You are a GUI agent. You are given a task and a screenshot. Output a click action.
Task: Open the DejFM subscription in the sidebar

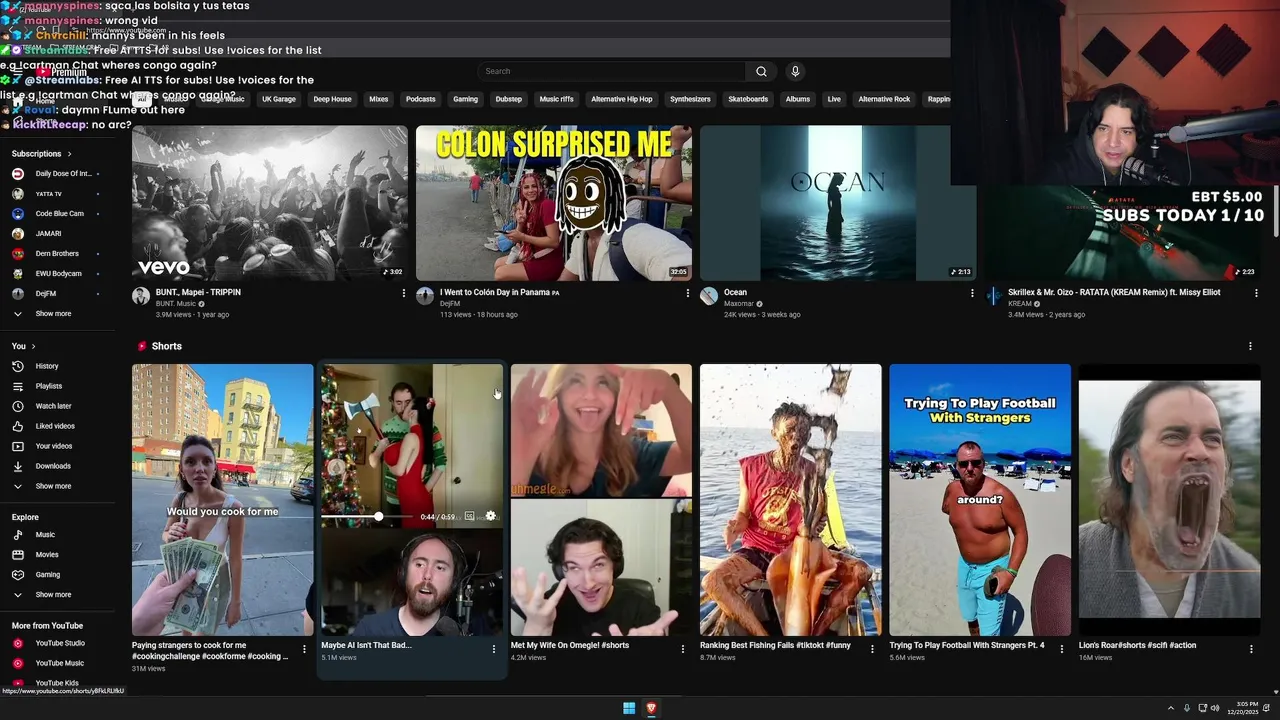46,294
